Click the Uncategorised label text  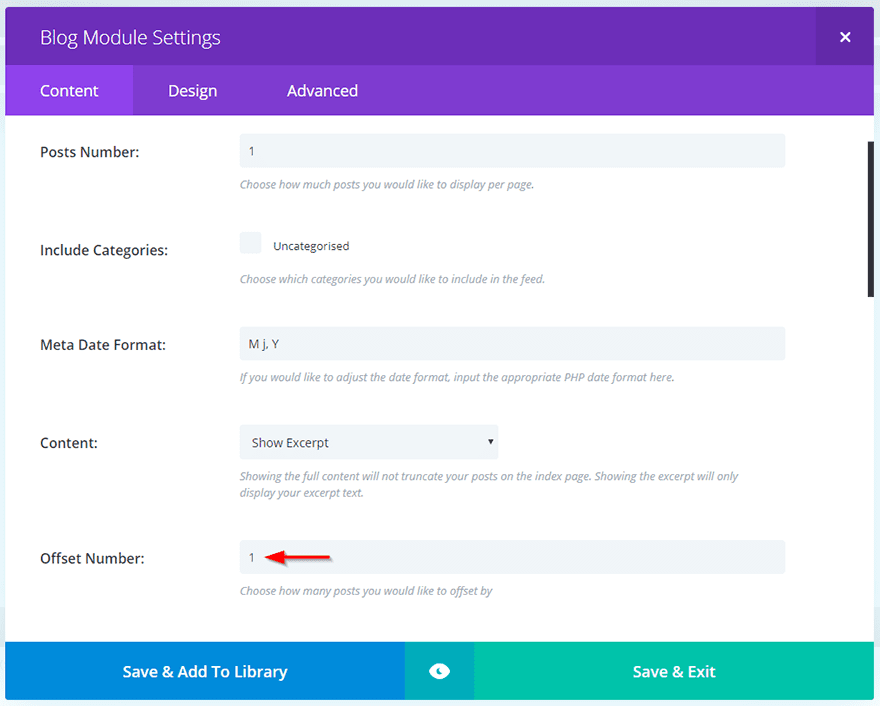pos(311,246)
